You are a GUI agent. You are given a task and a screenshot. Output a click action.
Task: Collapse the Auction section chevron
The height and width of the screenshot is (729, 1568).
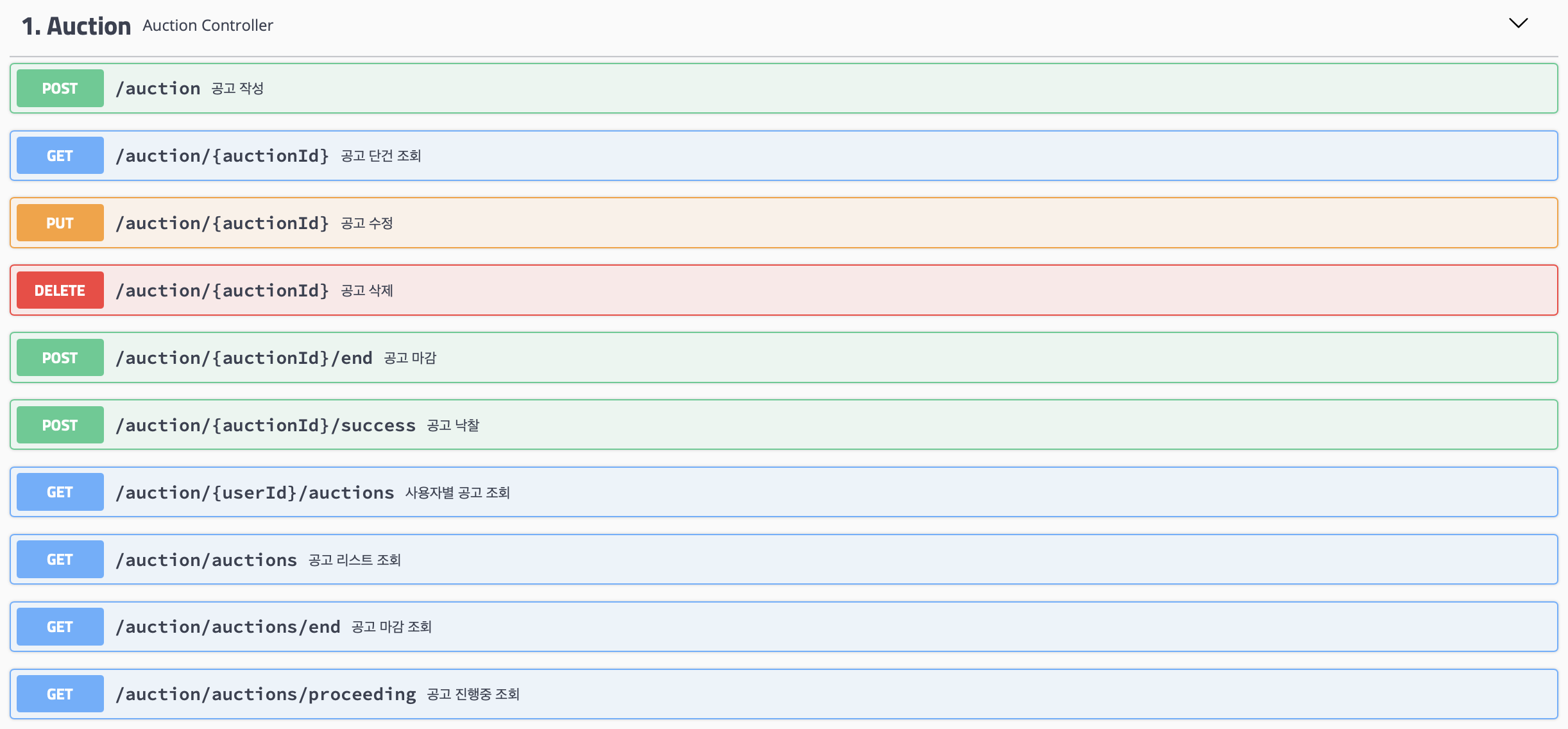(x=1518, y=24)
